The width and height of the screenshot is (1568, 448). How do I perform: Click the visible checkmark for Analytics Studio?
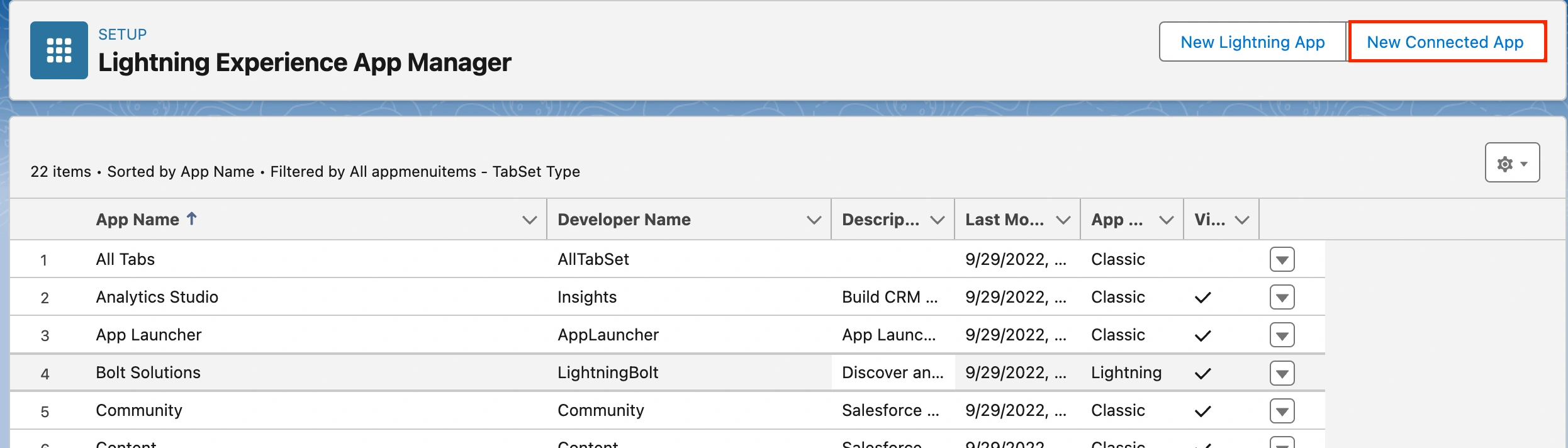click(x=1202, y=298)
